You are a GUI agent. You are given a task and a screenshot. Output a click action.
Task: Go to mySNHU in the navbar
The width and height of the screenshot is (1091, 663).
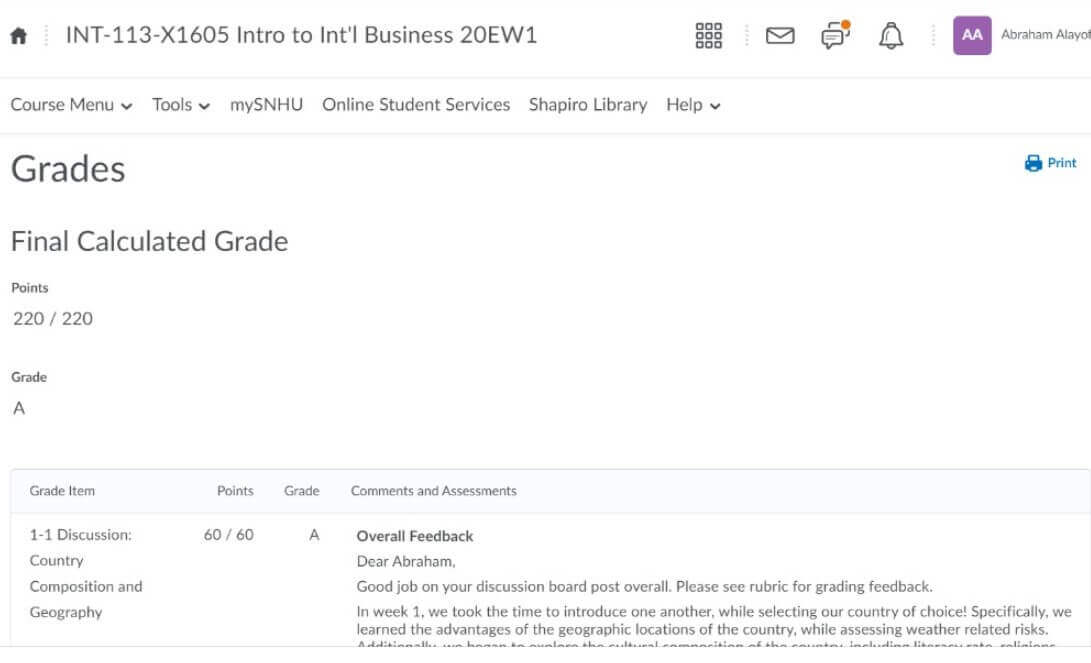pos(266,105)
